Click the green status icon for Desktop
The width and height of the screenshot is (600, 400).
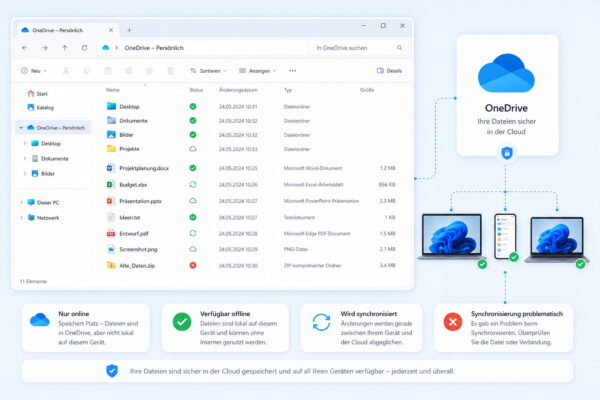(x=193, y=106)
